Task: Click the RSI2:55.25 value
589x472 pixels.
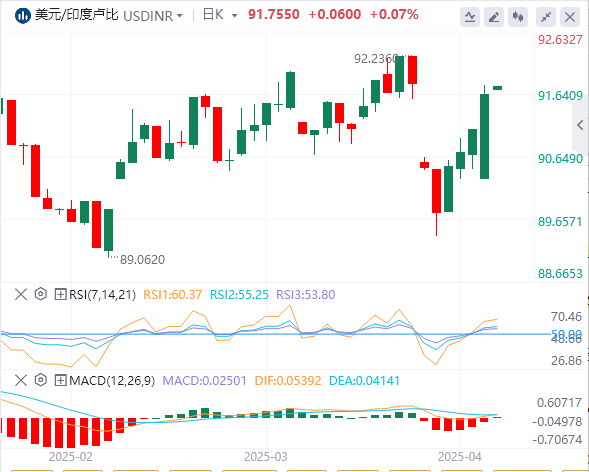Action: 239,295
